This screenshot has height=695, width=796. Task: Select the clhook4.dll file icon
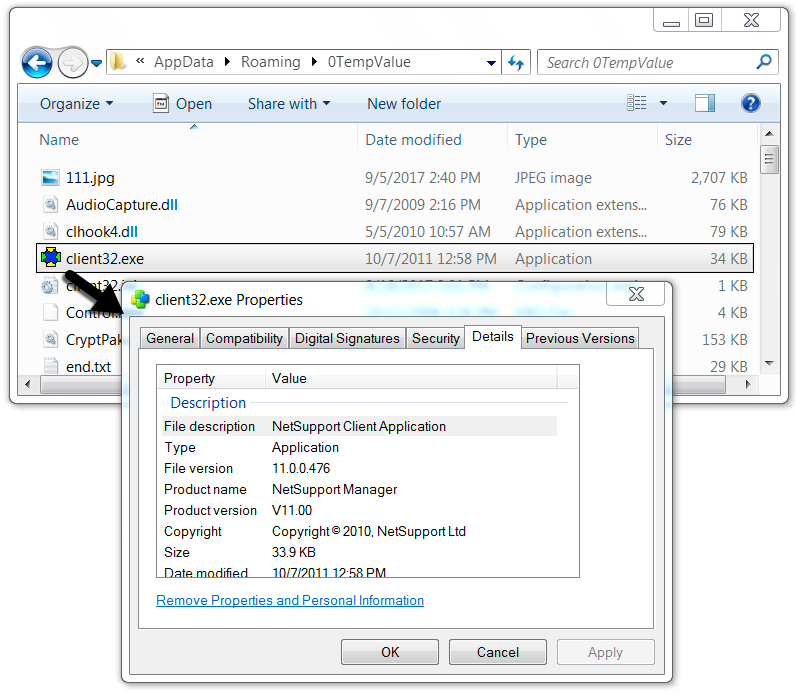coord(50,231)
